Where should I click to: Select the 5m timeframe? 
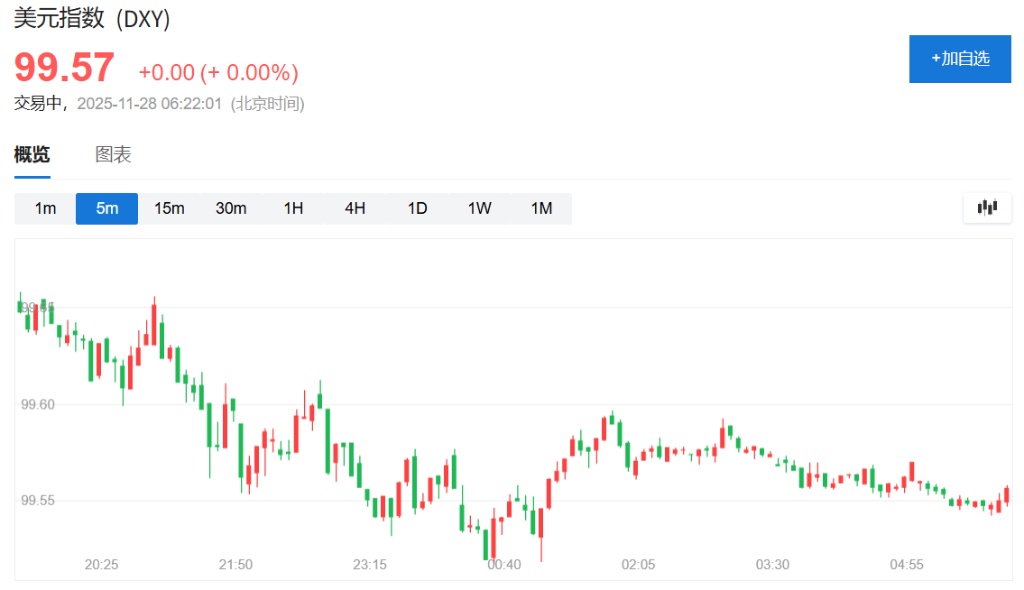(x=107, y=208)
